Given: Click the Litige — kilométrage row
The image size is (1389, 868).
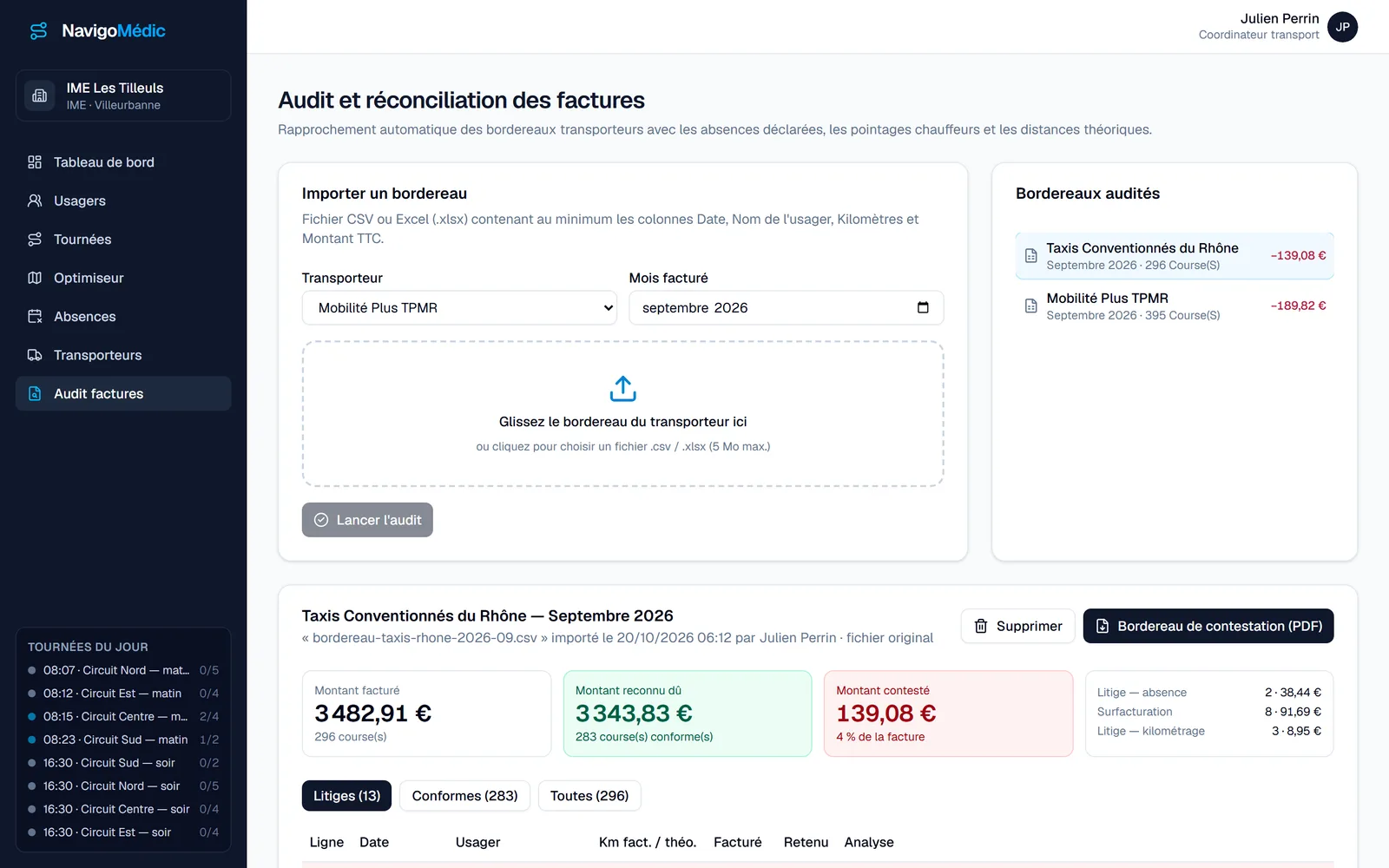Looking at the screenshot, I should (x=1209, y=731).
